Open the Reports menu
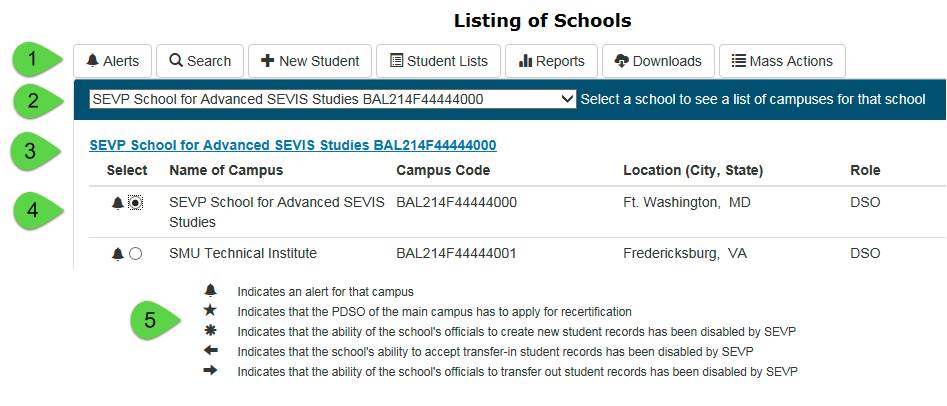The image size is (947, 406). coord(551,61)
